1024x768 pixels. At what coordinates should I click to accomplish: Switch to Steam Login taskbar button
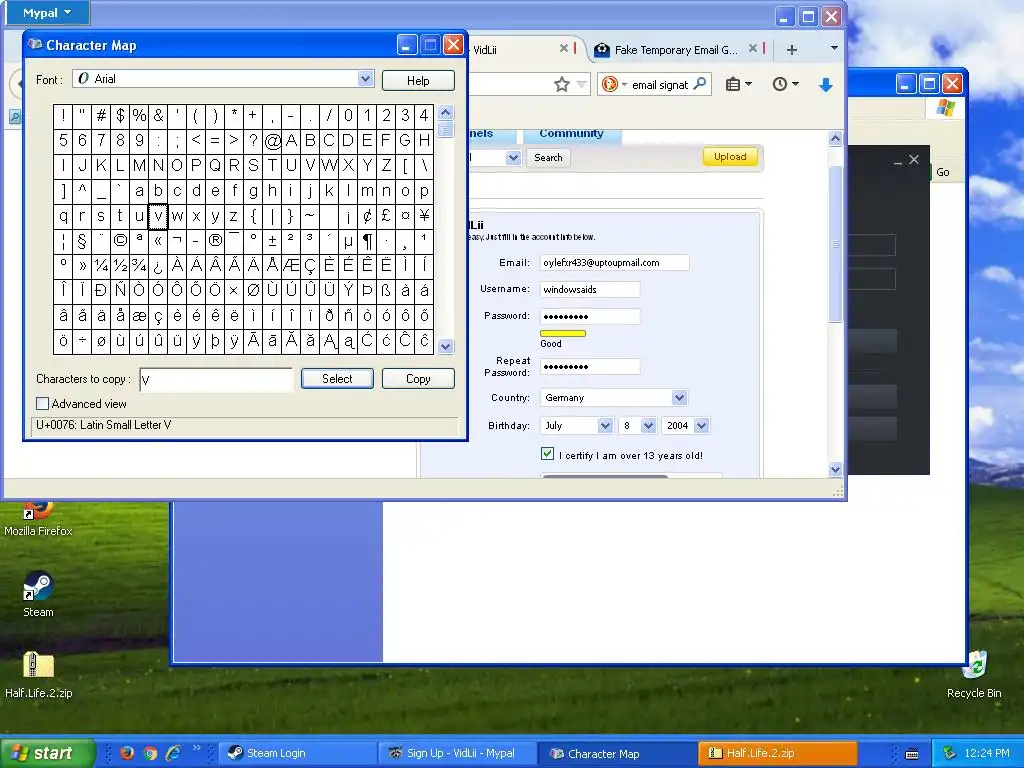pos(298,754)
